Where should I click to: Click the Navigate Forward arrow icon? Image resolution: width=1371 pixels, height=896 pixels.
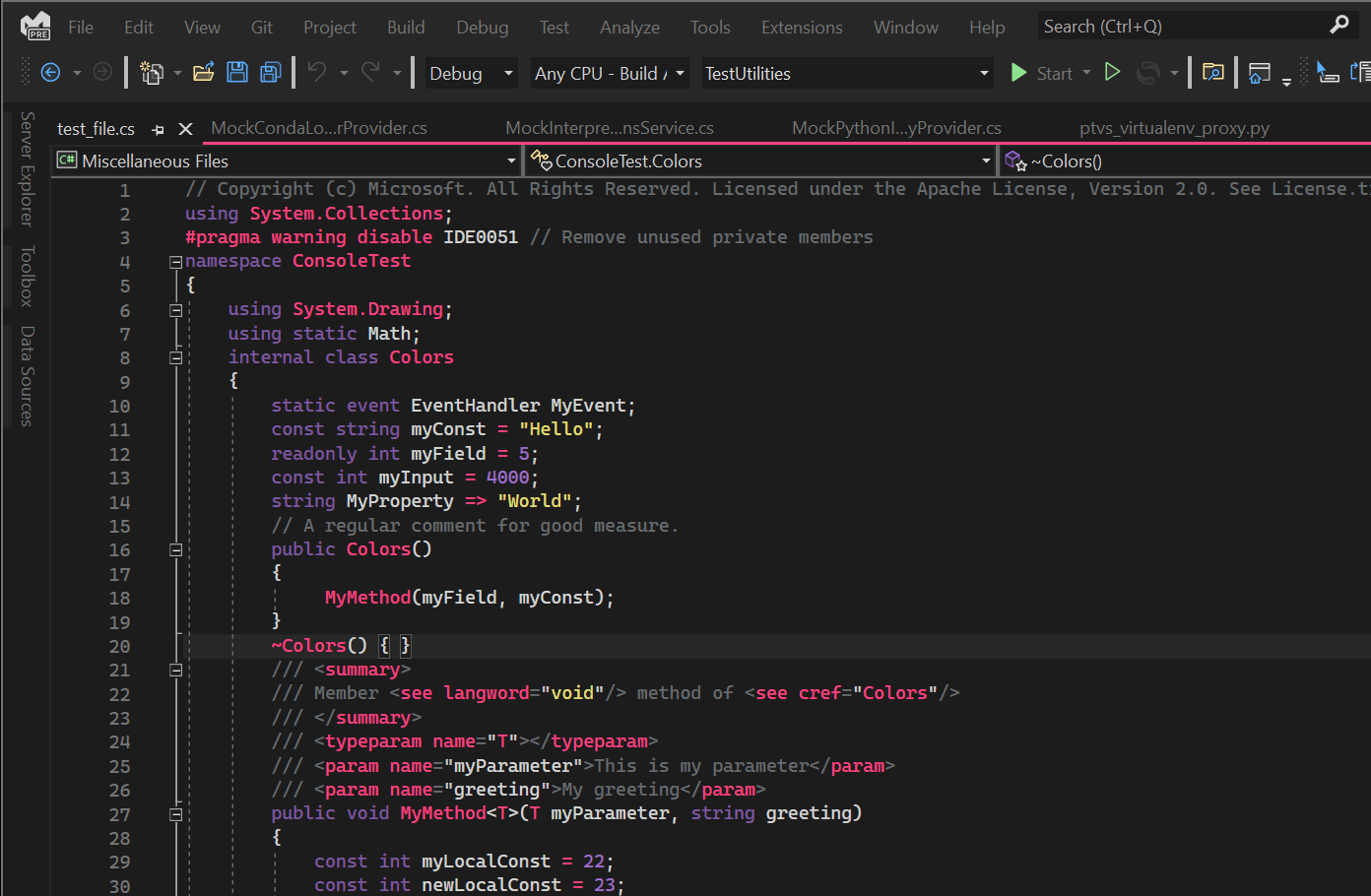coord(102,72)
